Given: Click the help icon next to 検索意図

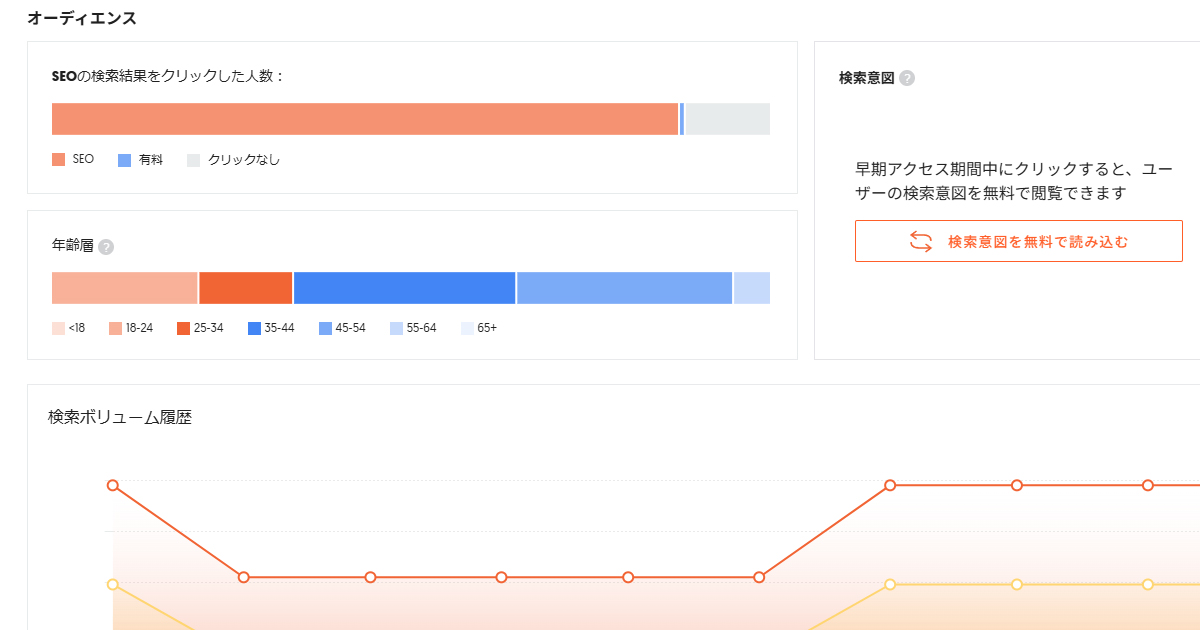Looking at the screenshot, I should [907, 78].
